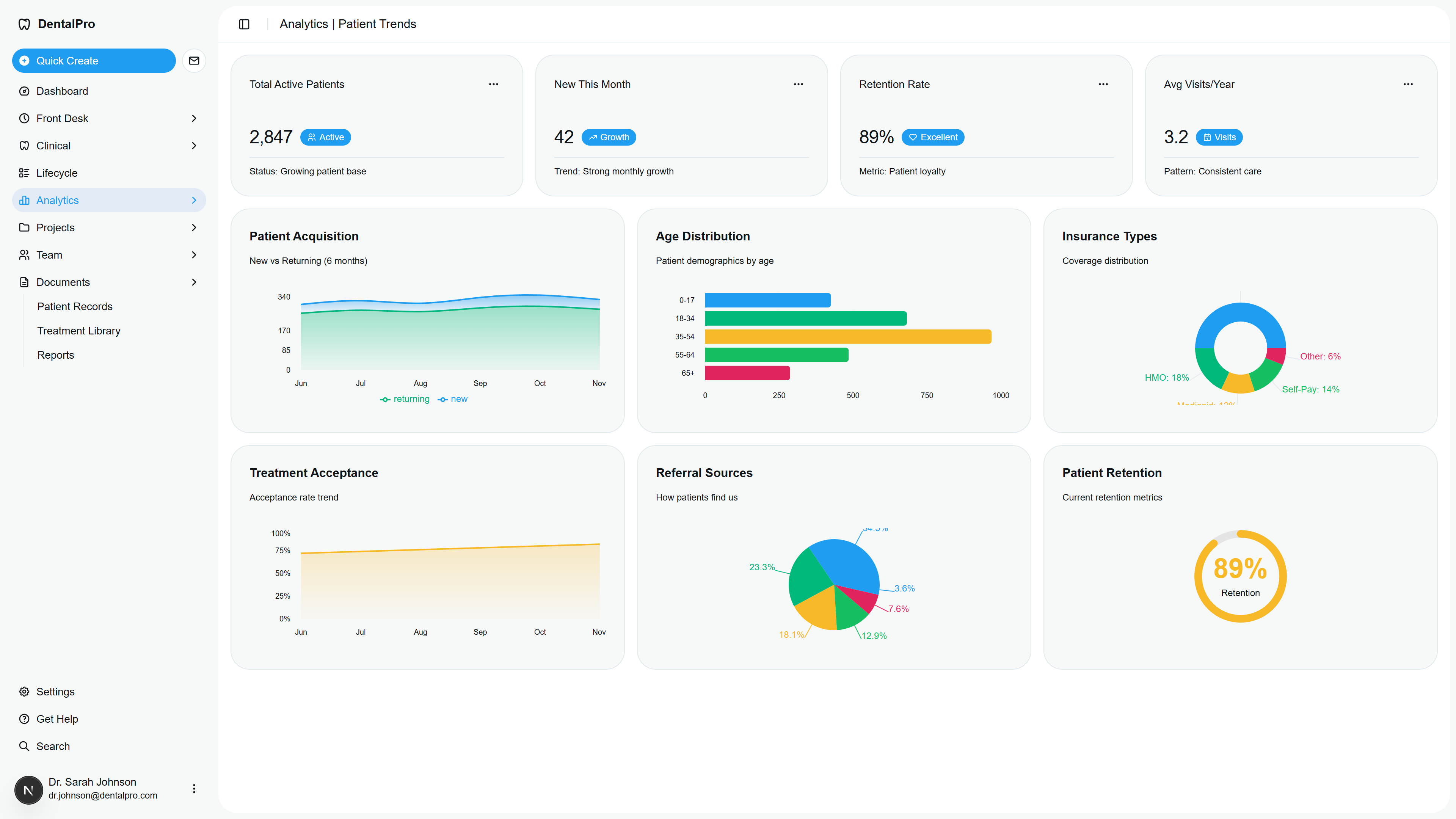Open the mail icon beside Quick Create

tap(194, 61)
